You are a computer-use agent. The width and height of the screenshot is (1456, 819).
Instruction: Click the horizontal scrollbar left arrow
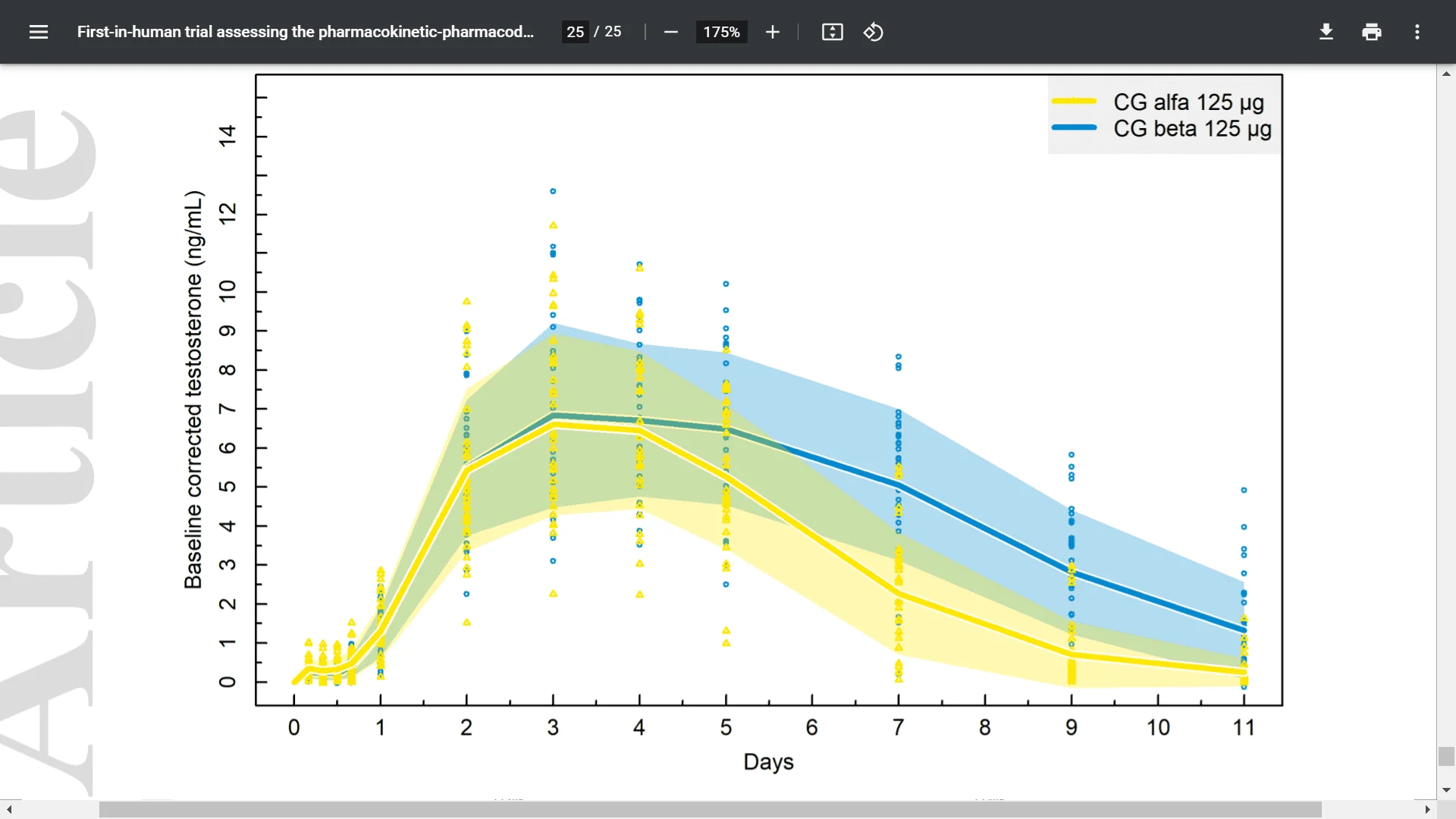(x=9, y=809)
